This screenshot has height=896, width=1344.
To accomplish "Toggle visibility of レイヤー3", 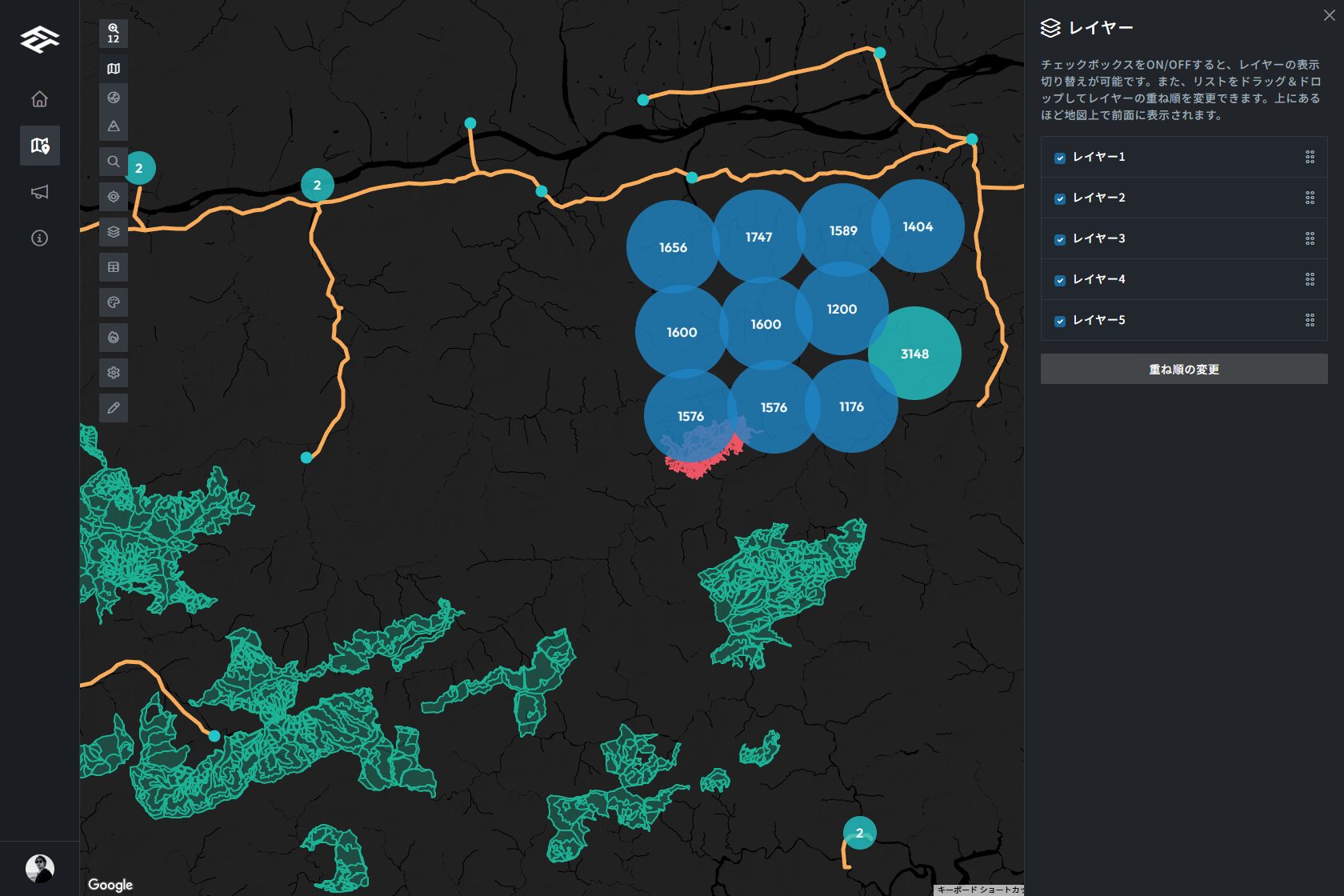I will [1060, 239].
